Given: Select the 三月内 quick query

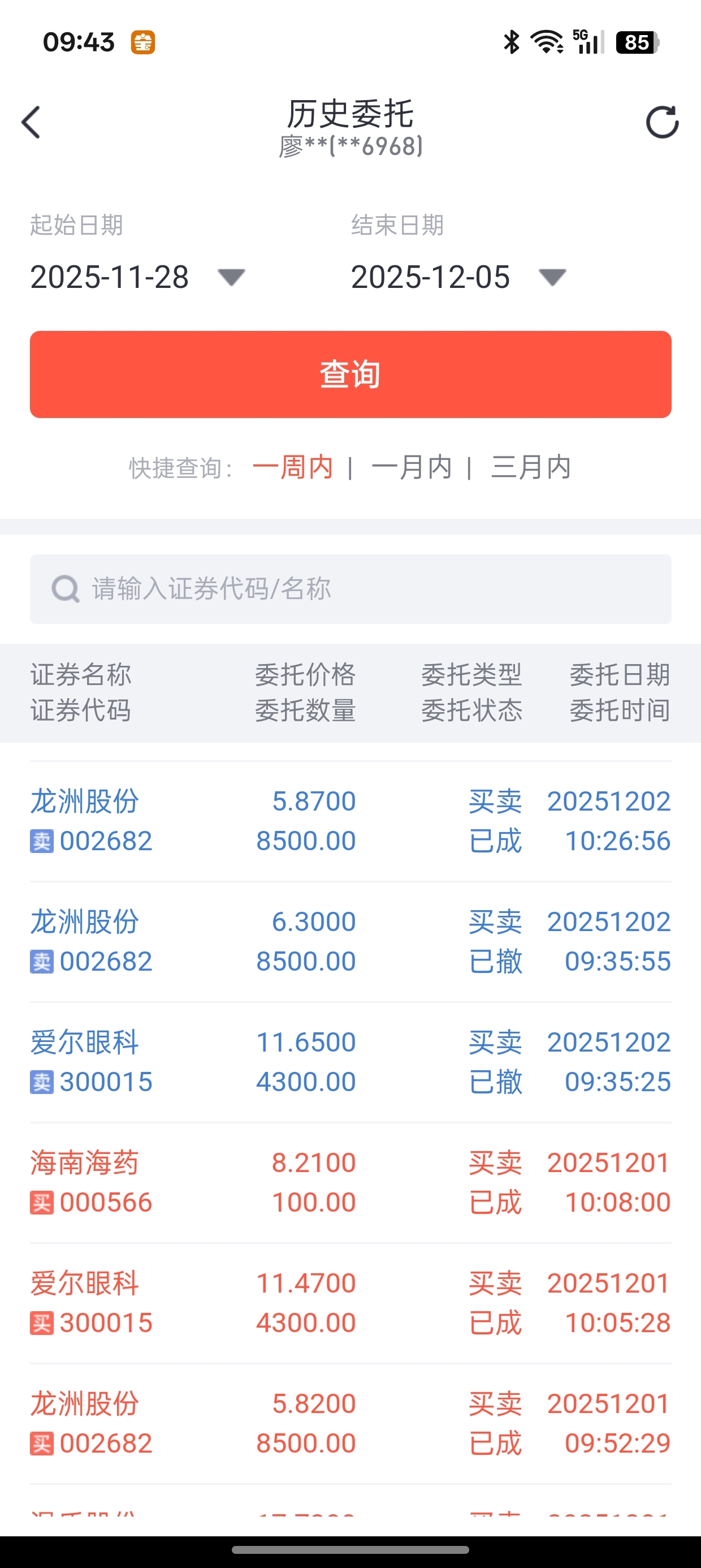Looking at the screenshot, I should tap(531, 467).
